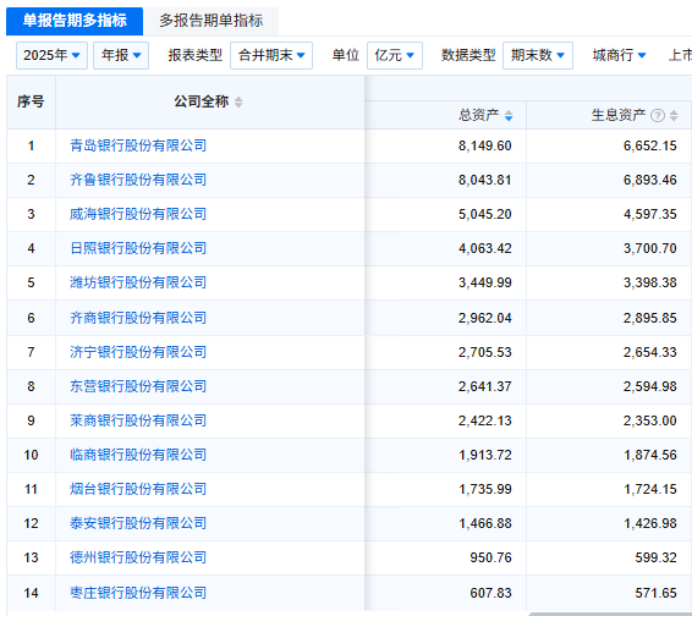Open 威海银行股份有限公司 link

pos(138,214)
